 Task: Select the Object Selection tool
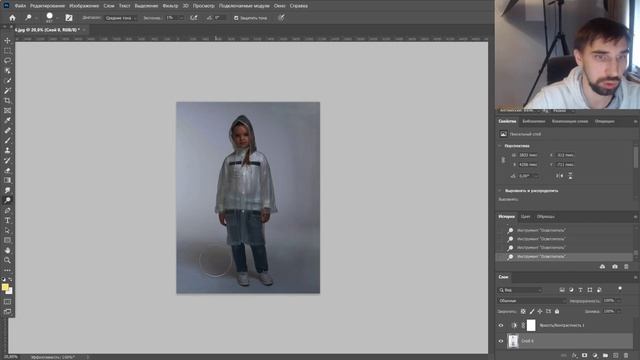tap(7, 71)
